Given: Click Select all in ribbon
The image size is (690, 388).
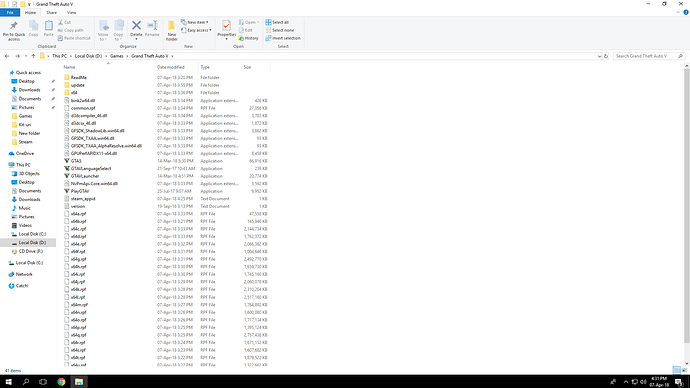Looking at the screenshot, I should coord(277,22).
